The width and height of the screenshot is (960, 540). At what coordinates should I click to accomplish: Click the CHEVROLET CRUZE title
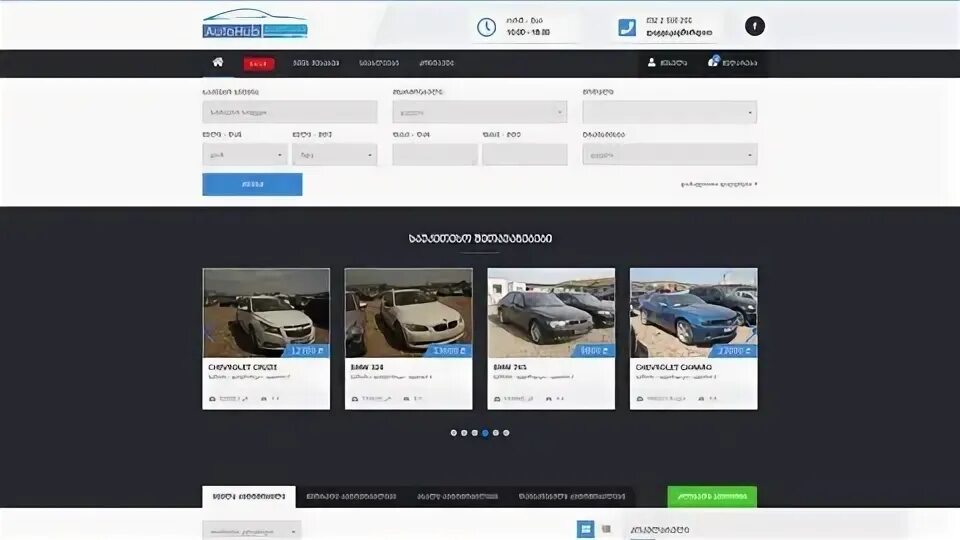click(242, 367)
